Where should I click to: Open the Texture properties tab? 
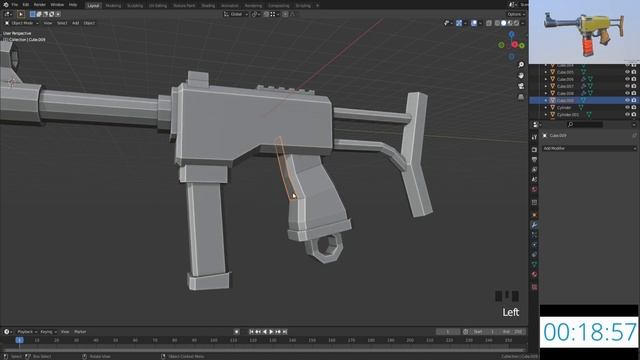[534, 287]
